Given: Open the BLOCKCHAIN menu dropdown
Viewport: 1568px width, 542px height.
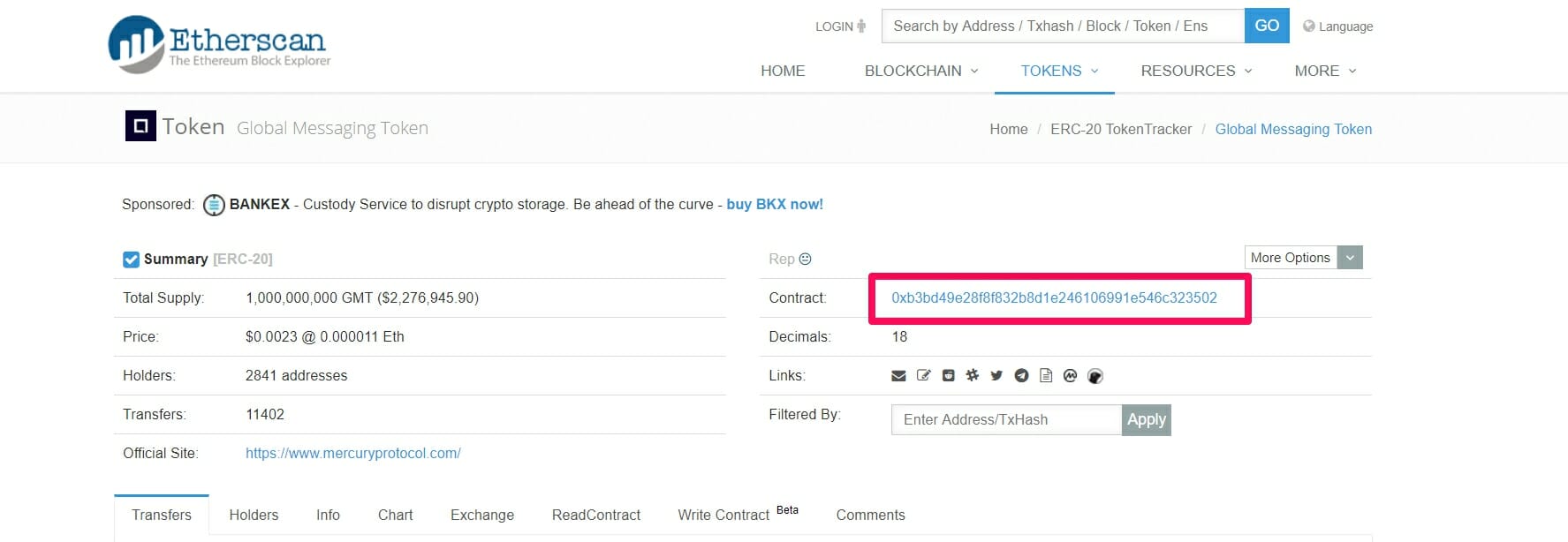Looking at the screenshot, I should tap(921, 71).
